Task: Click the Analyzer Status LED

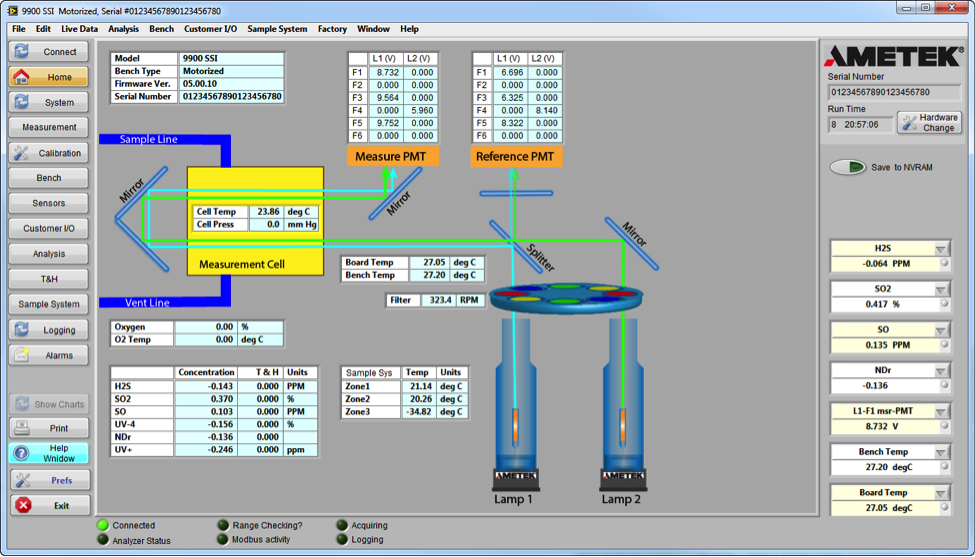Action: pos(103,540)
